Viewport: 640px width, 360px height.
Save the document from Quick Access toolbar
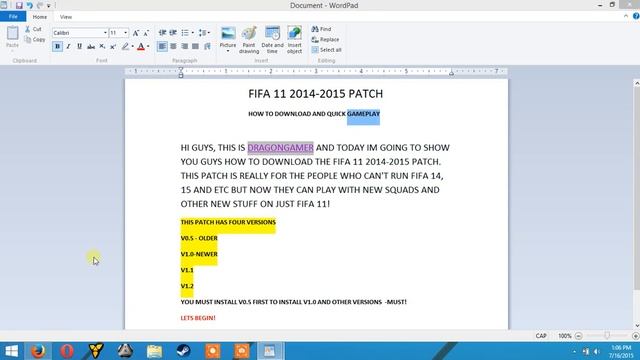(x=19, y=5)
